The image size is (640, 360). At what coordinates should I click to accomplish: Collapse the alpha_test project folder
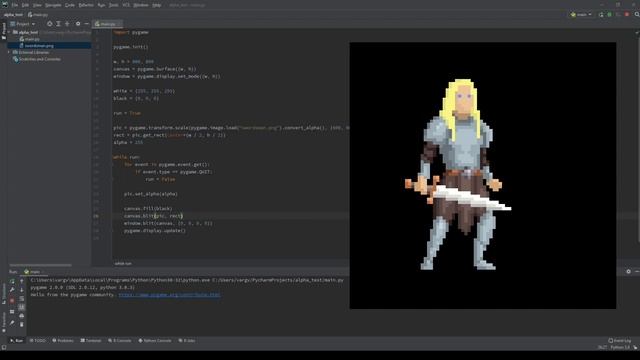click(x=9, y=32)
